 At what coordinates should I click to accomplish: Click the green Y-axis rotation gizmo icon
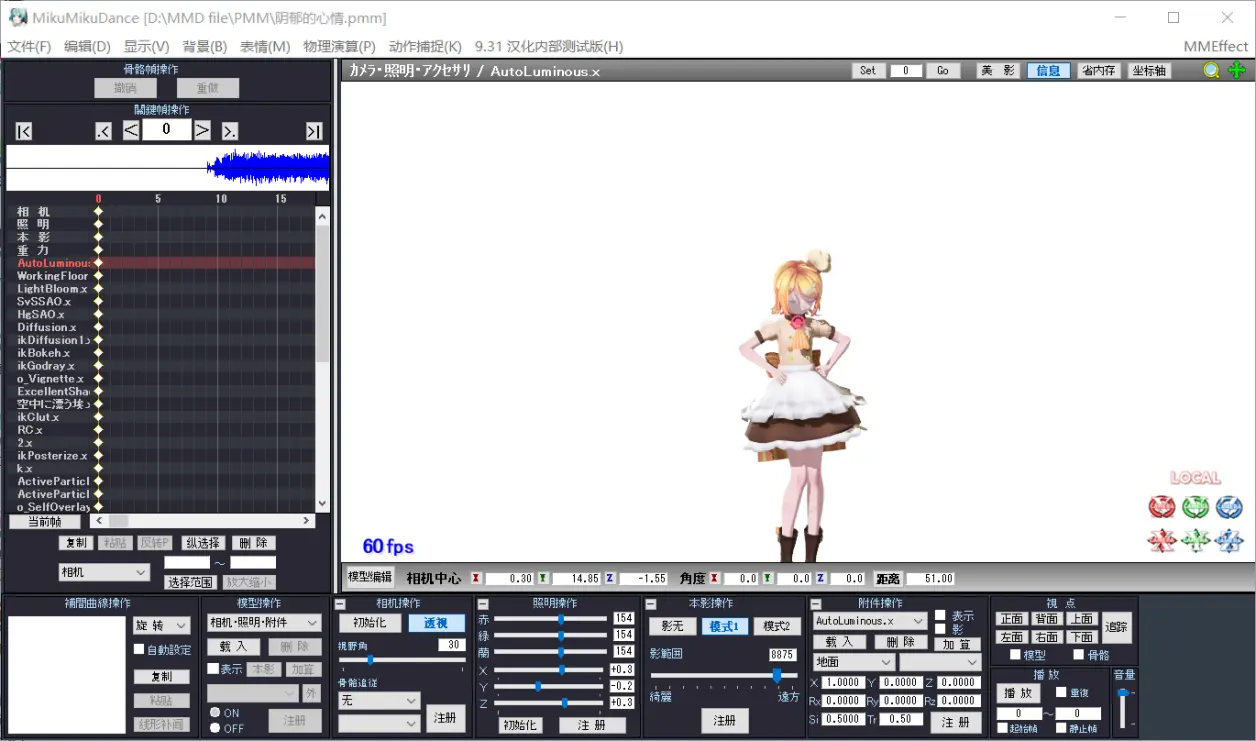(1196, 507)
